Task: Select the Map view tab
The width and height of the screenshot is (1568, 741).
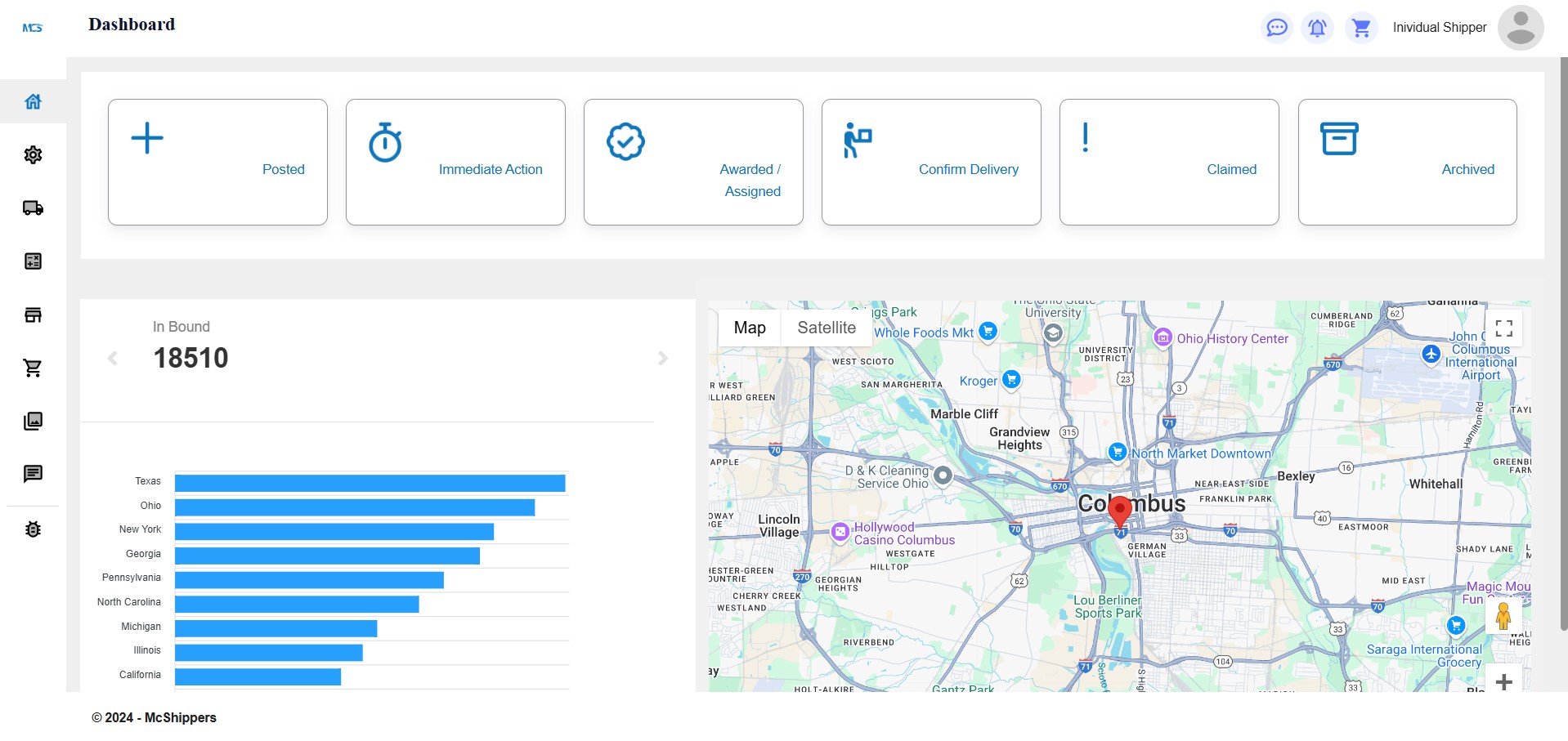Action: coord(750,328)
